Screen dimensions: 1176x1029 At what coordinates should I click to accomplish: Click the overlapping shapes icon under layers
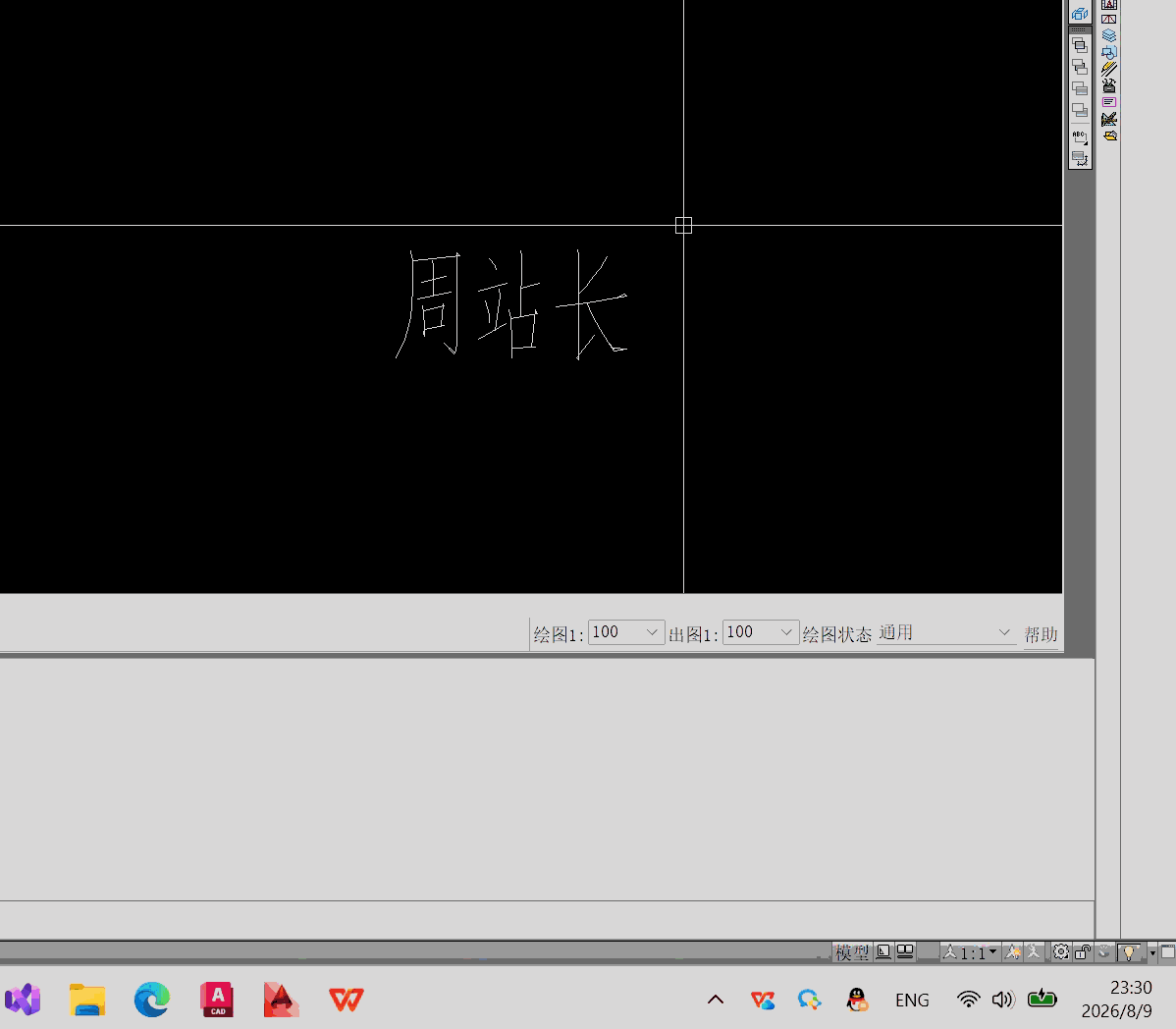coord(1109,52)
